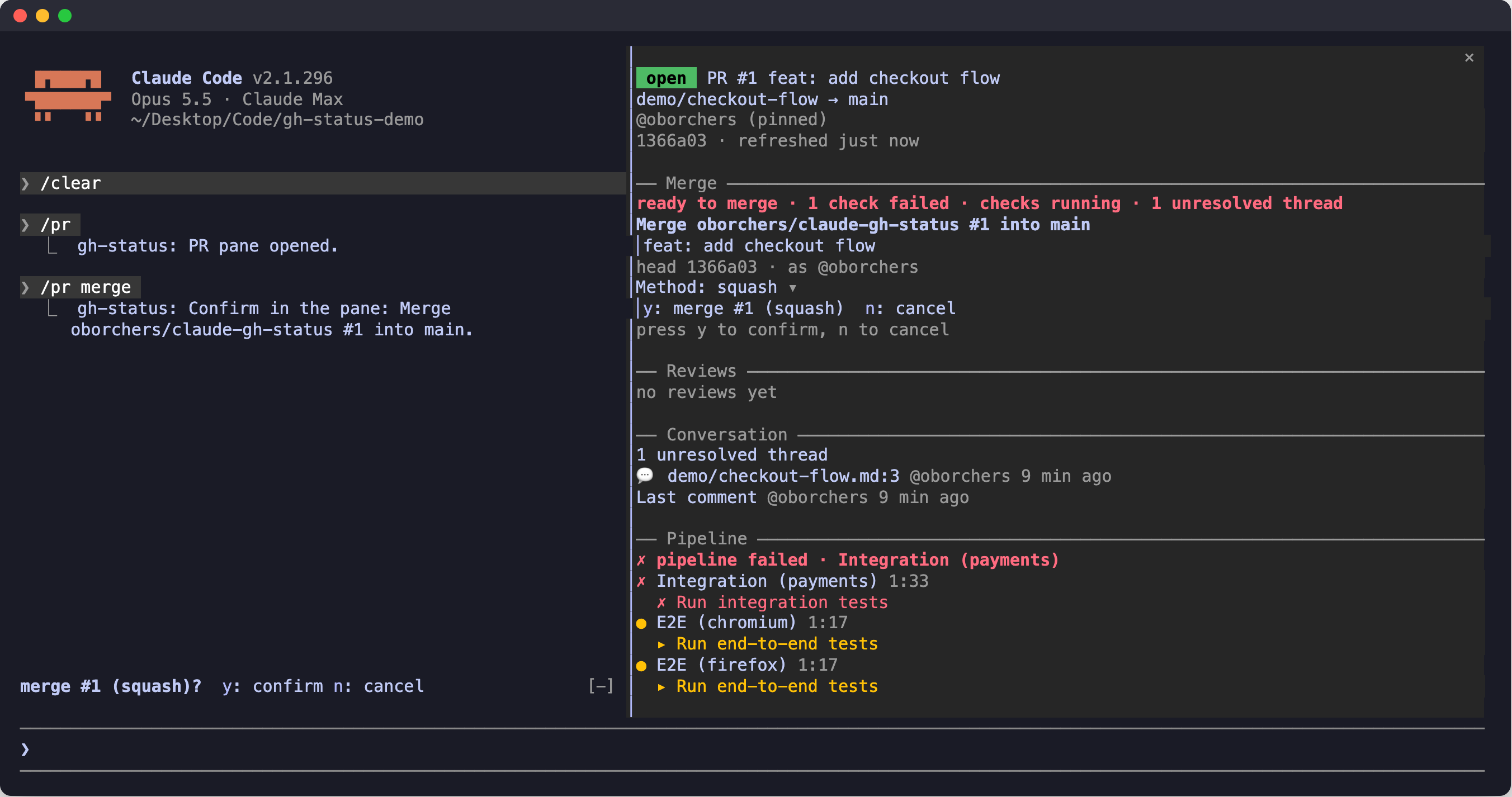Click the prompt chevron before /clear

pyautogui.click(x=25, y=184)
